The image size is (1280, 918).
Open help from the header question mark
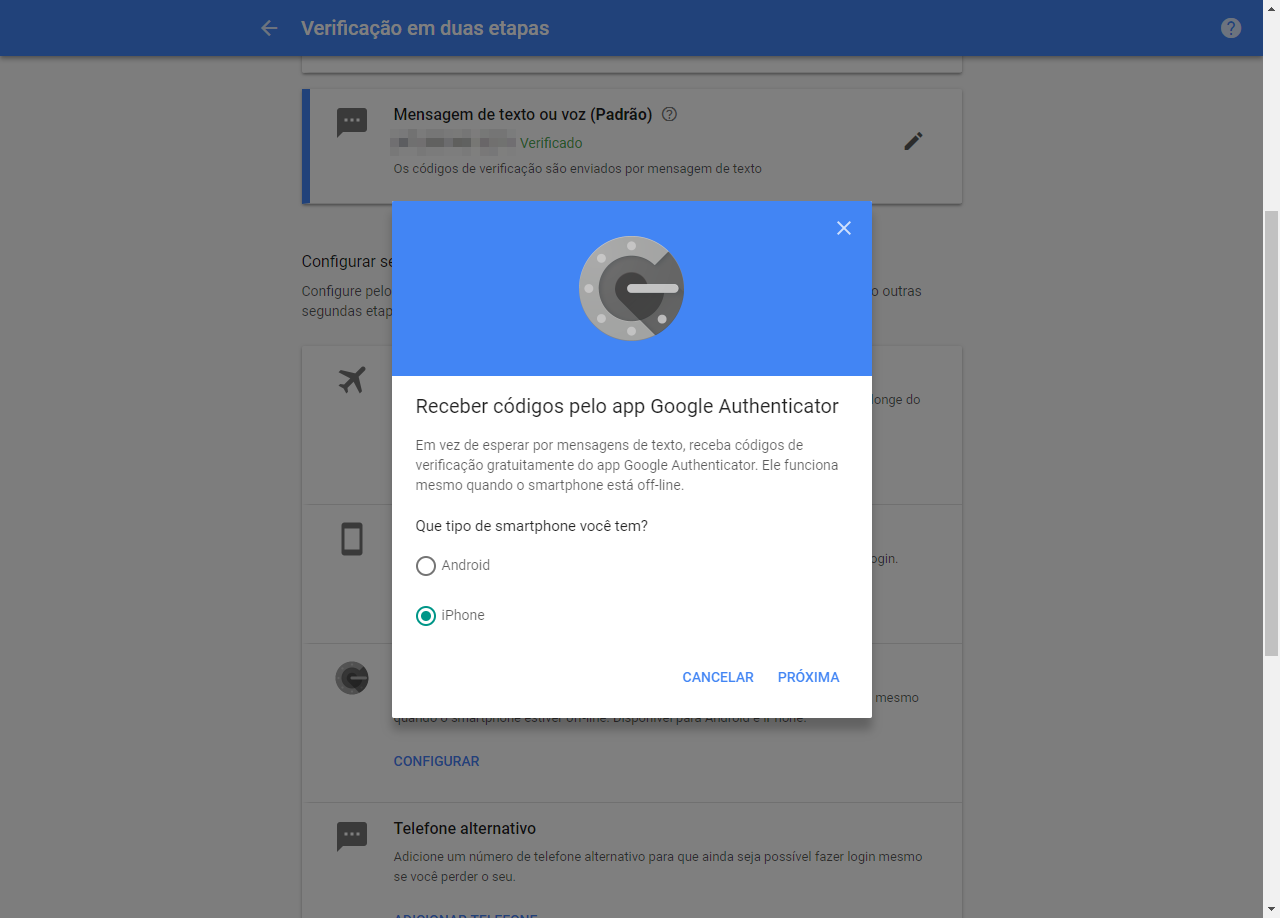(x=1231, y=28)
